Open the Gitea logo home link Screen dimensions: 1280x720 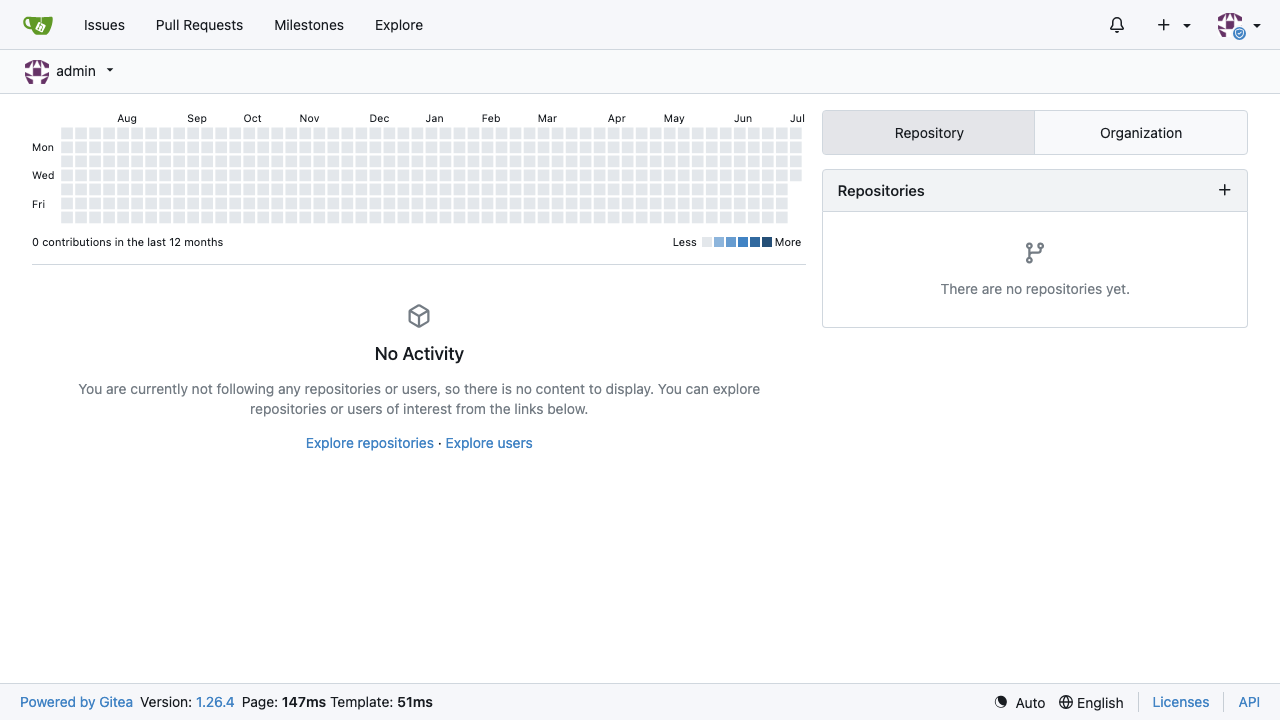pos(38,25)
